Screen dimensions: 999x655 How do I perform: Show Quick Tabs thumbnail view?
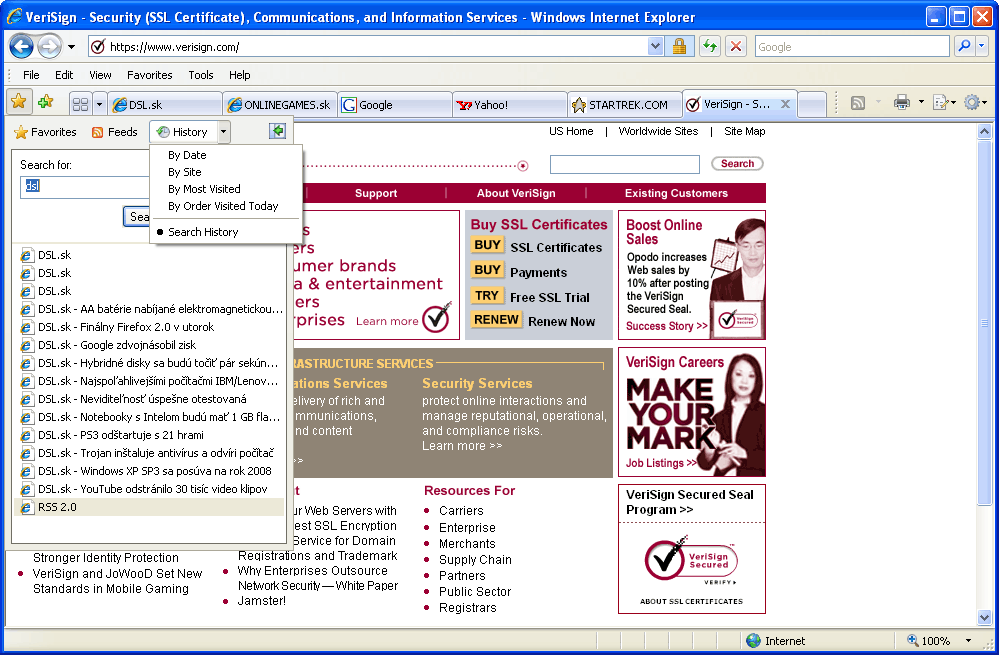click(80, 104)
